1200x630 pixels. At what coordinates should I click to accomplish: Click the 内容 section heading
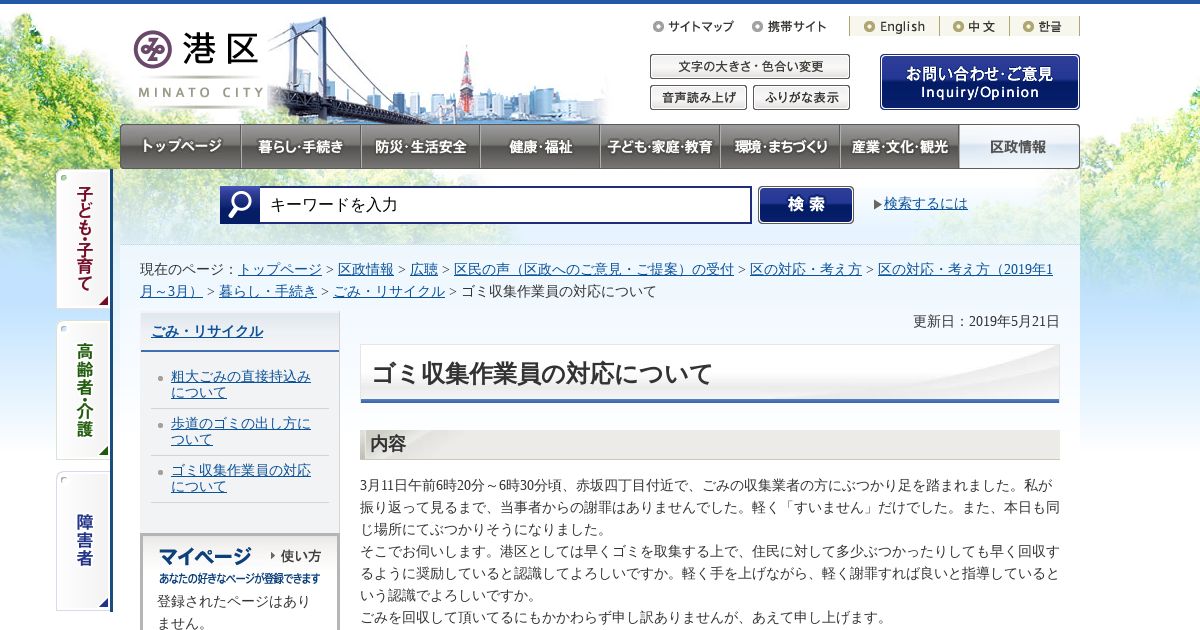coord(388,444)
